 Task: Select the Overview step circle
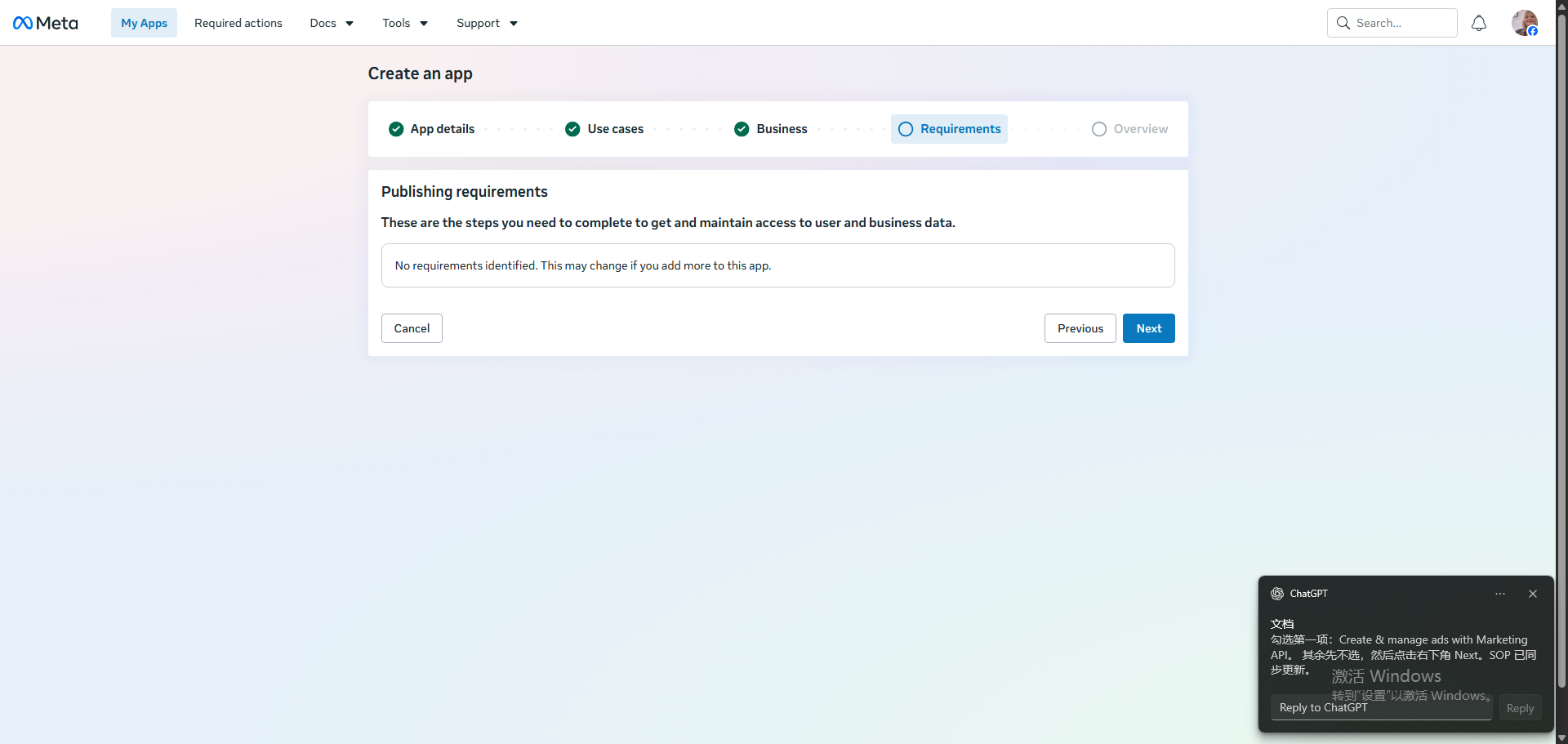click(x=1099, y=129)
